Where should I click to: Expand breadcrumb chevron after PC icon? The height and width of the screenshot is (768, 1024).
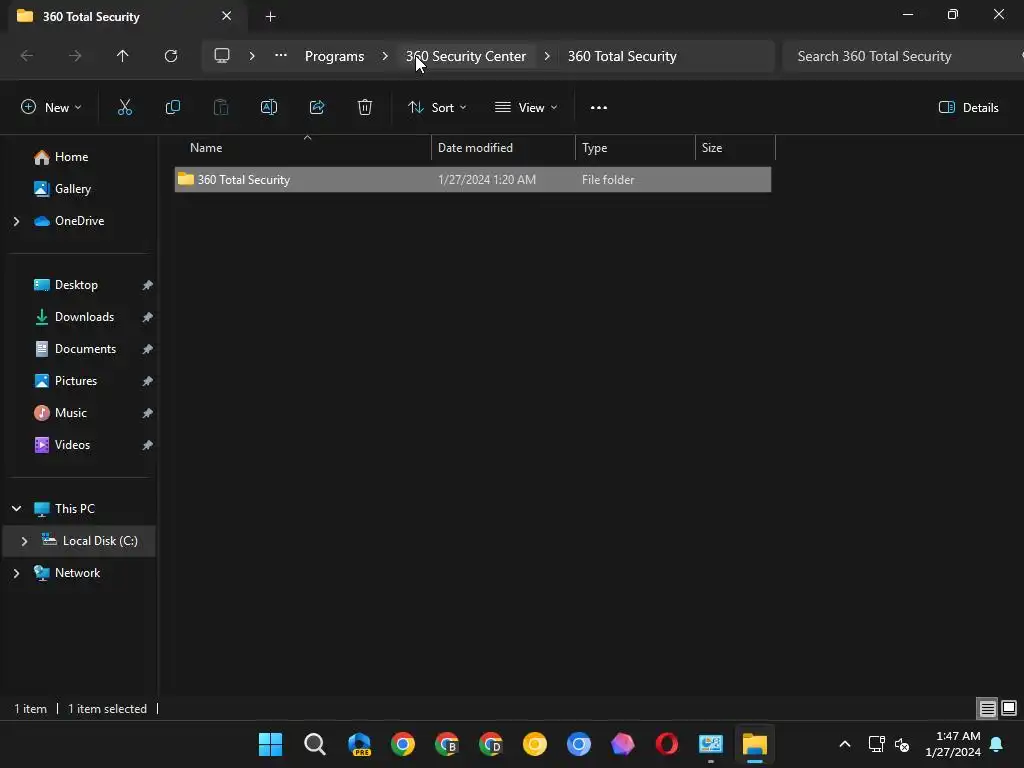252,56
